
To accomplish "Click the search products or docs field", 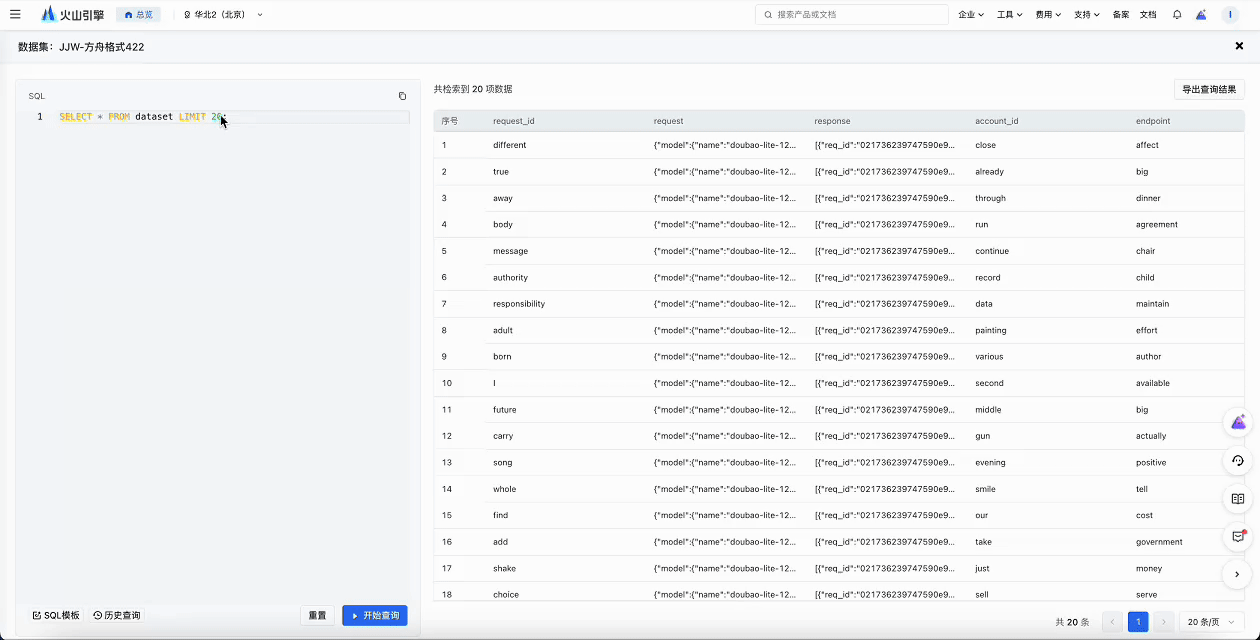I will pyautogui.click(x=852, y=15).
